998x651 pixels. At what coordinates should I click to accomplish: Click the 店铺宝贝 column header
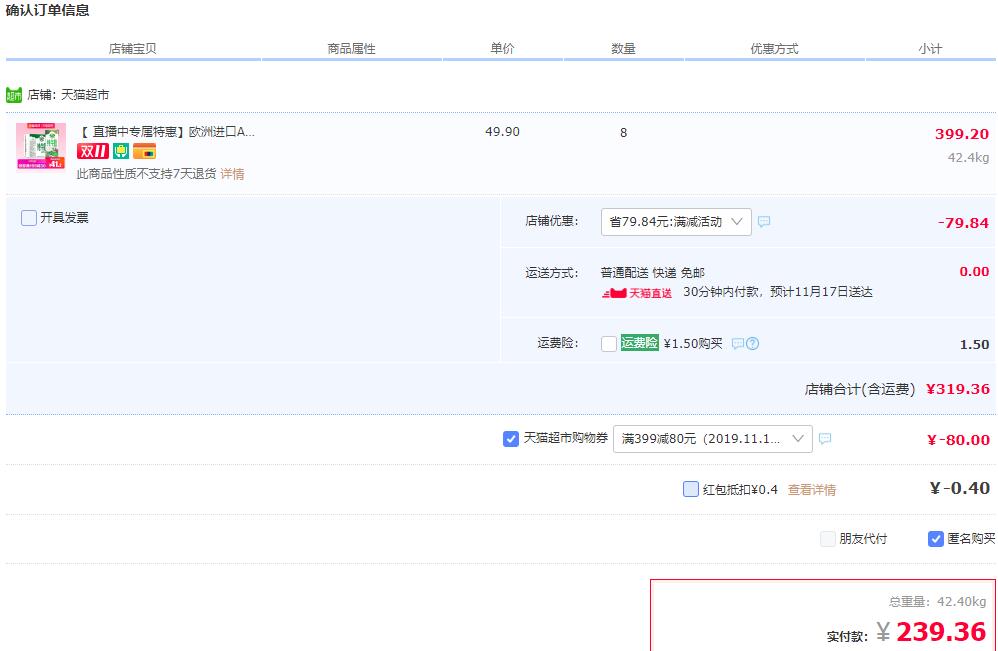click(x=132, y=48)
